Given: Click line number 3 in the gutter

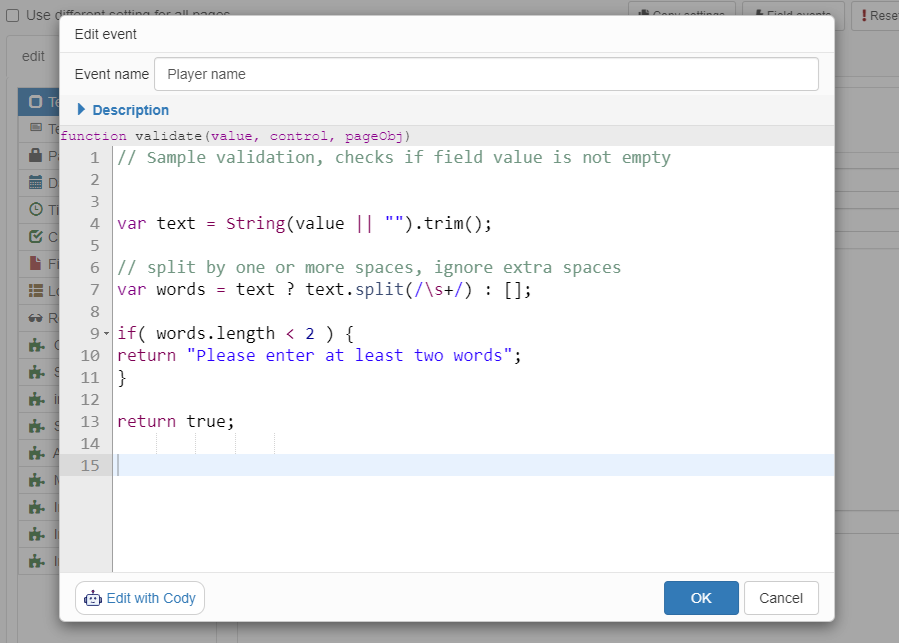Looking at the screenshot, I should coord(95,201).
